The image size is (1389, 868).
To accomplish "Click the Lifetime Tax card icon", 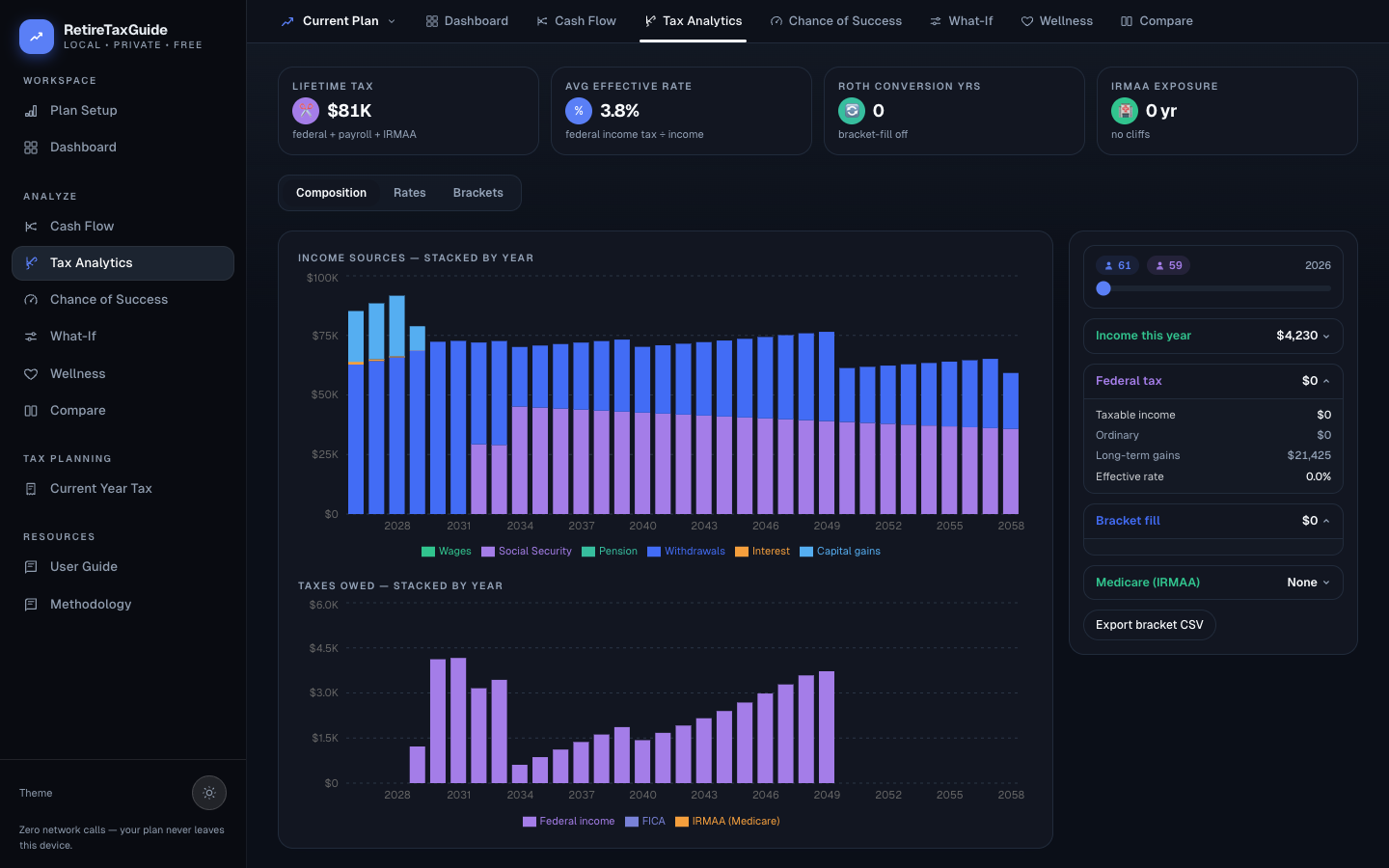I will [306, 111].
